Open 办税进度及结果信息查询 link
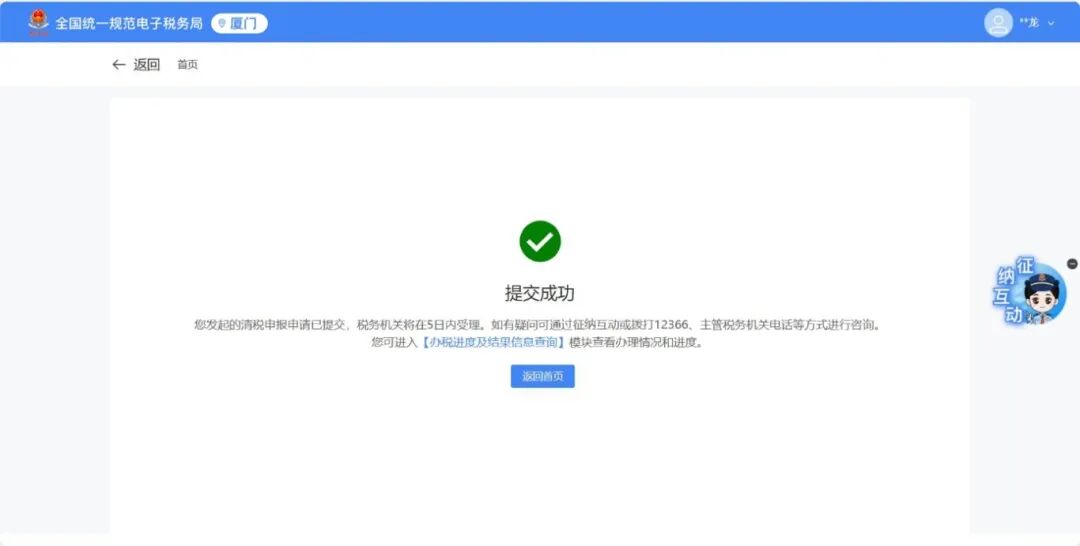This screenshot has height=546, width=1080. pyautogui.click(x=493, y=342)
